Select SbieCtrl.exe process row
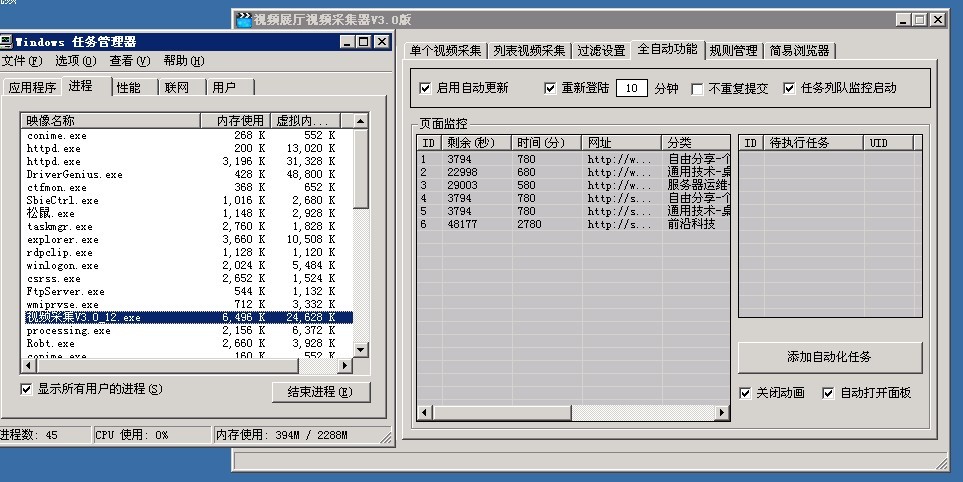This screenshot has width=963, height=482. click(x=189, y=201)
